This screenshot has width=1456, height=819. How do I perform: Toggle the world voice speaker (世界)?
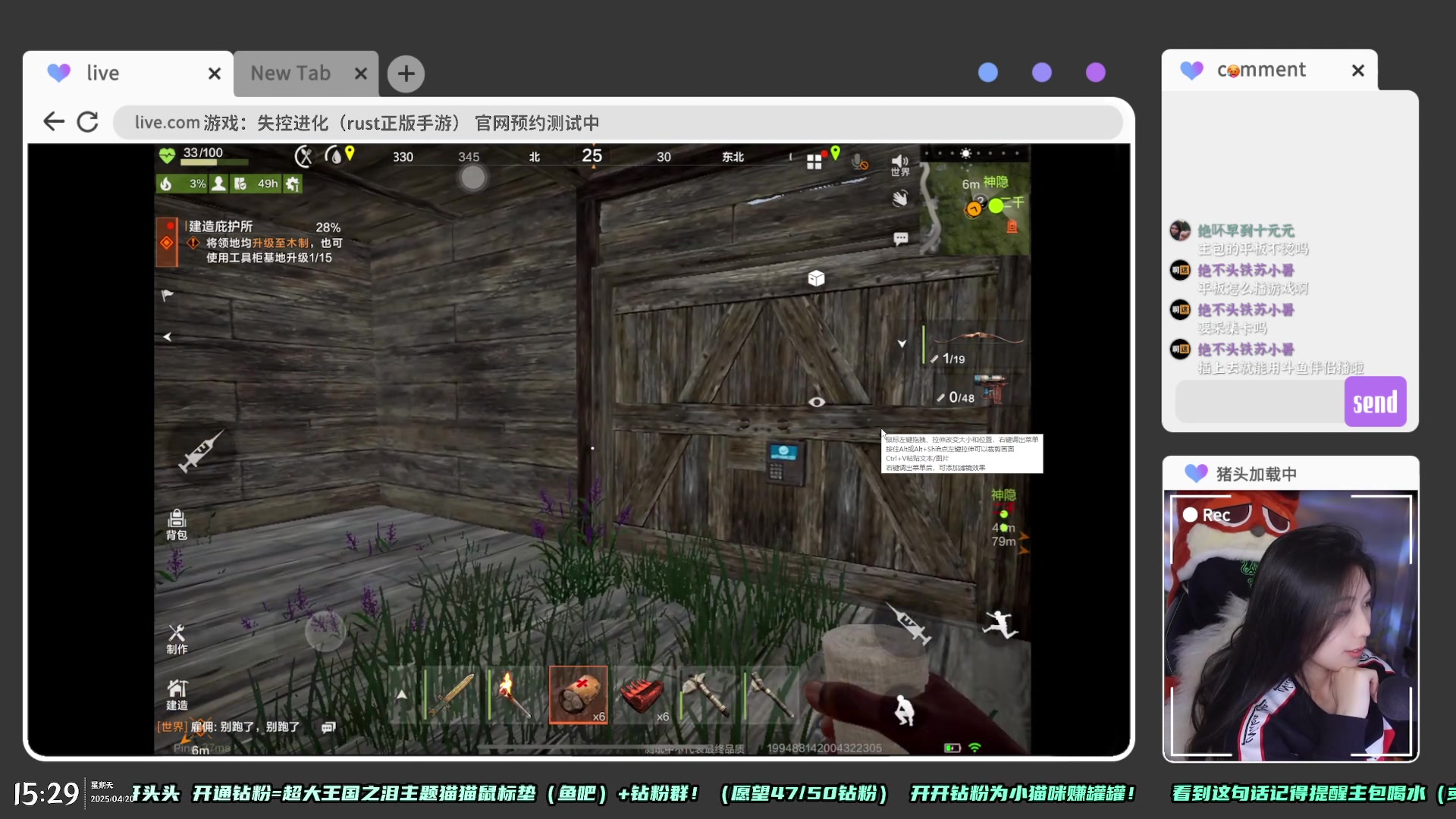point(900,165)
